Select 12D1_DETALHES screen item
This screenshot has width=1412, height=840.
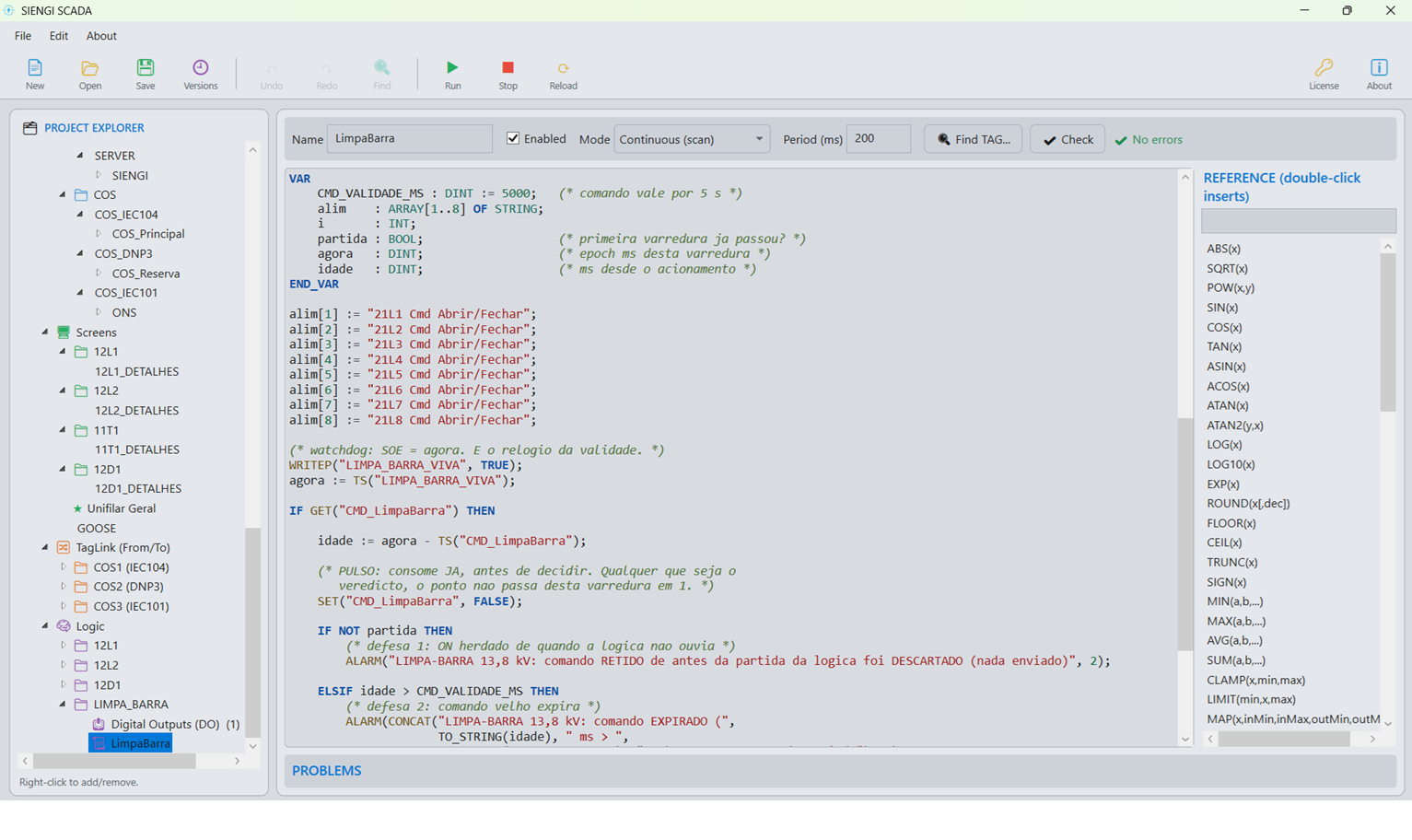click(x=137, y=489)
